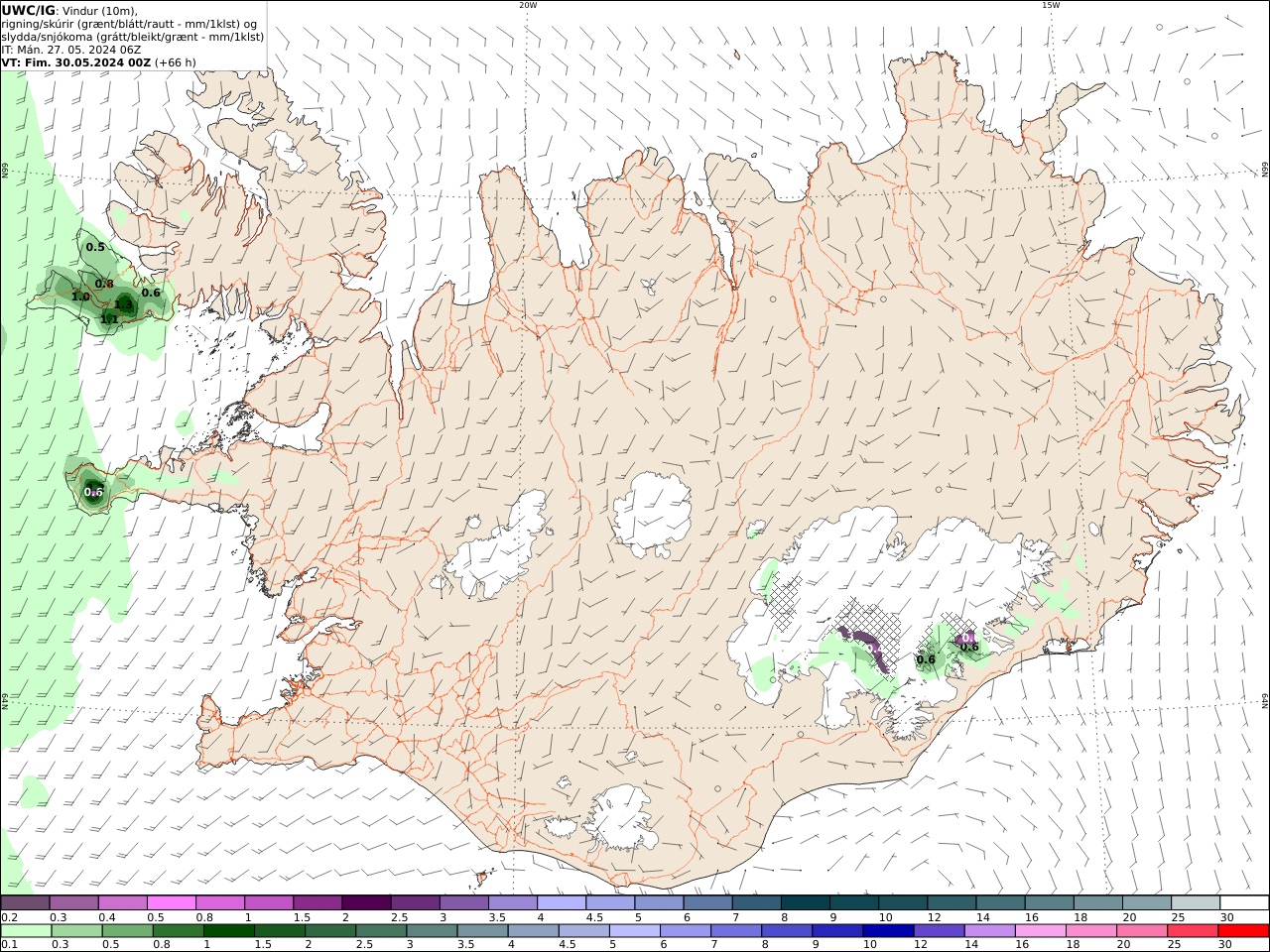Viewport: 1270px width, 952px height.
Task: Click the lavender 4 swatch in upper legend row
Action: (x=560, y=903)
